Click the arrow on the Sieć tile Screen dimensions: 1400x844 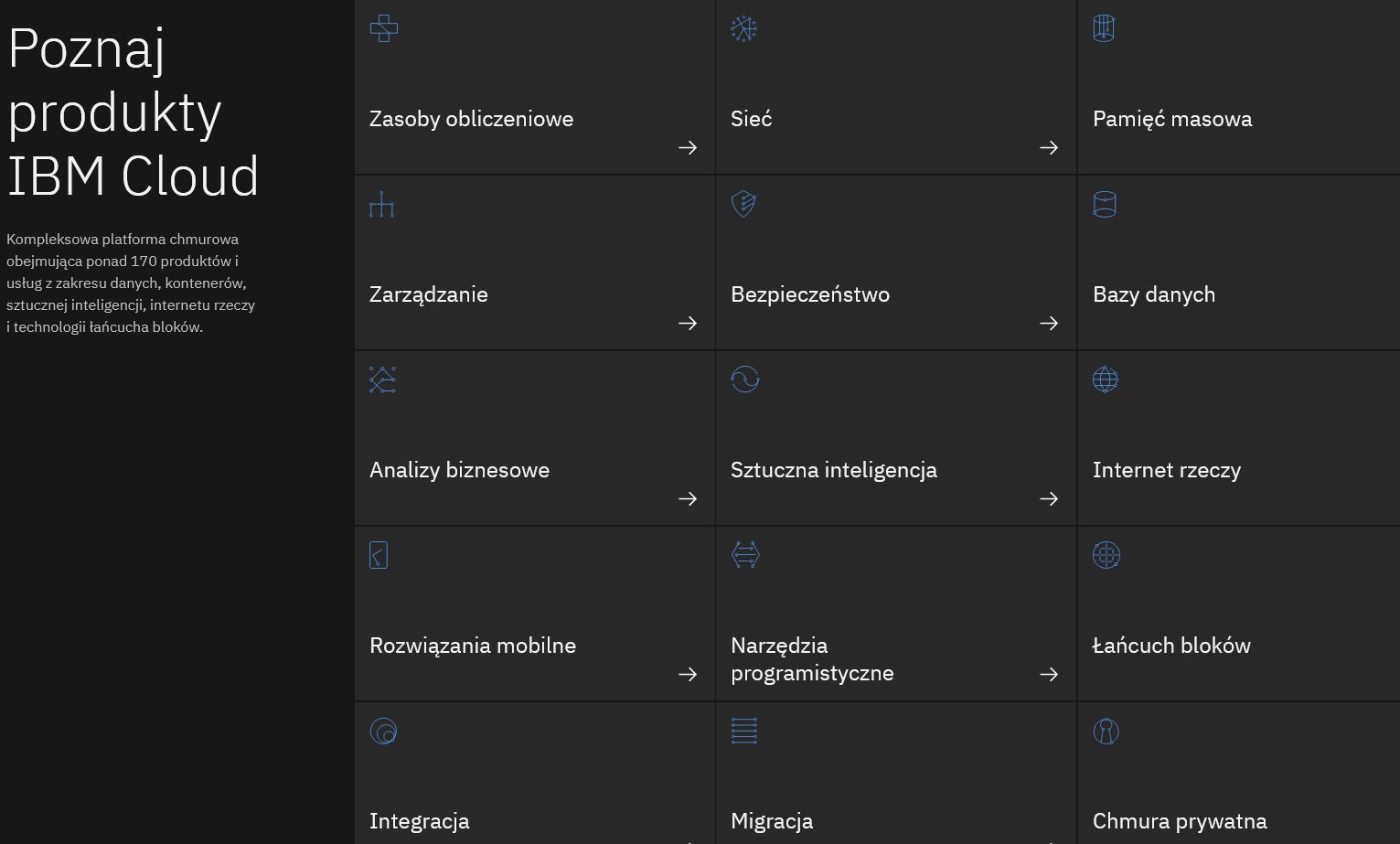tap(1048, 147)
